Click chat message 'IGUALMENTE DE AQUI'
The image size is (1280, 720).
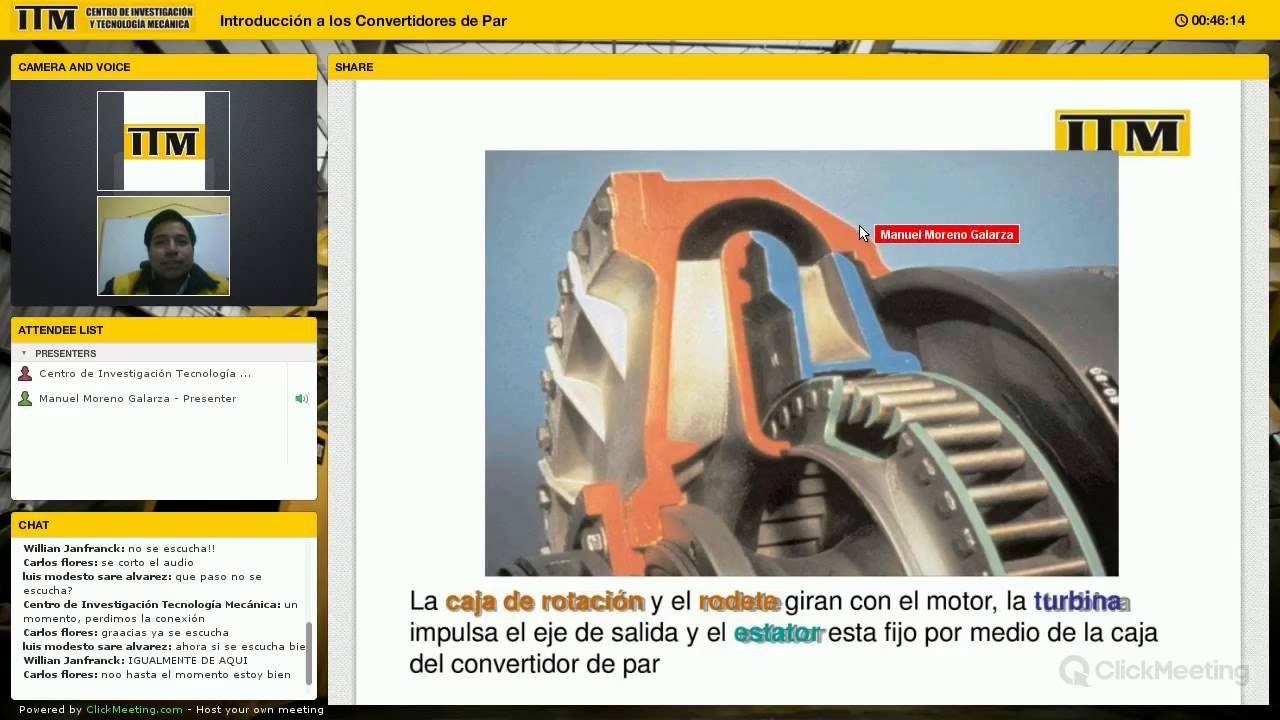188,661
